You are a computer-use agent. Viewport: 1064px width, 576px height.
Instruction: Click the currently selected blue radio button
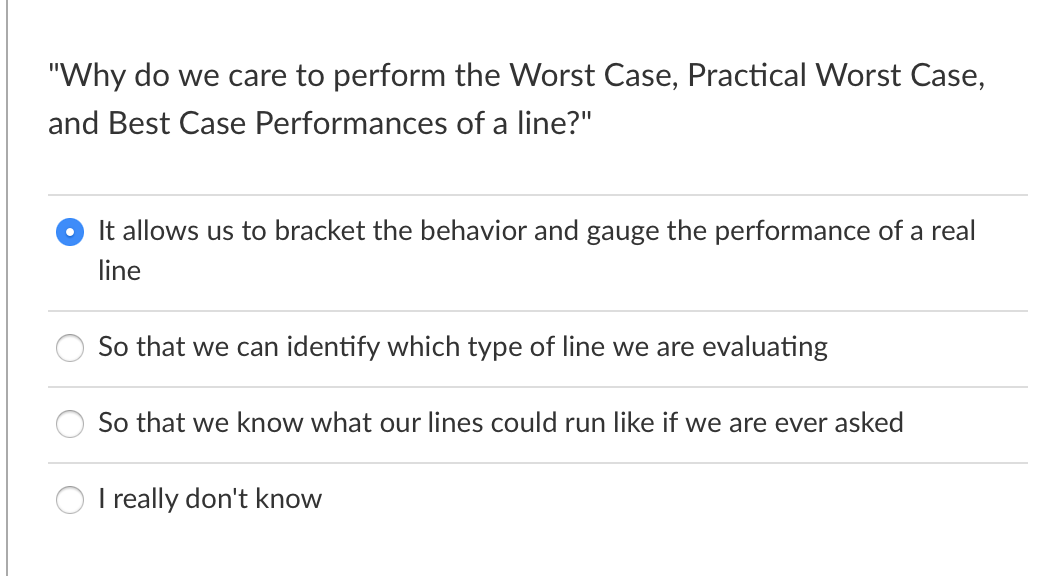[x=70, y=231]
